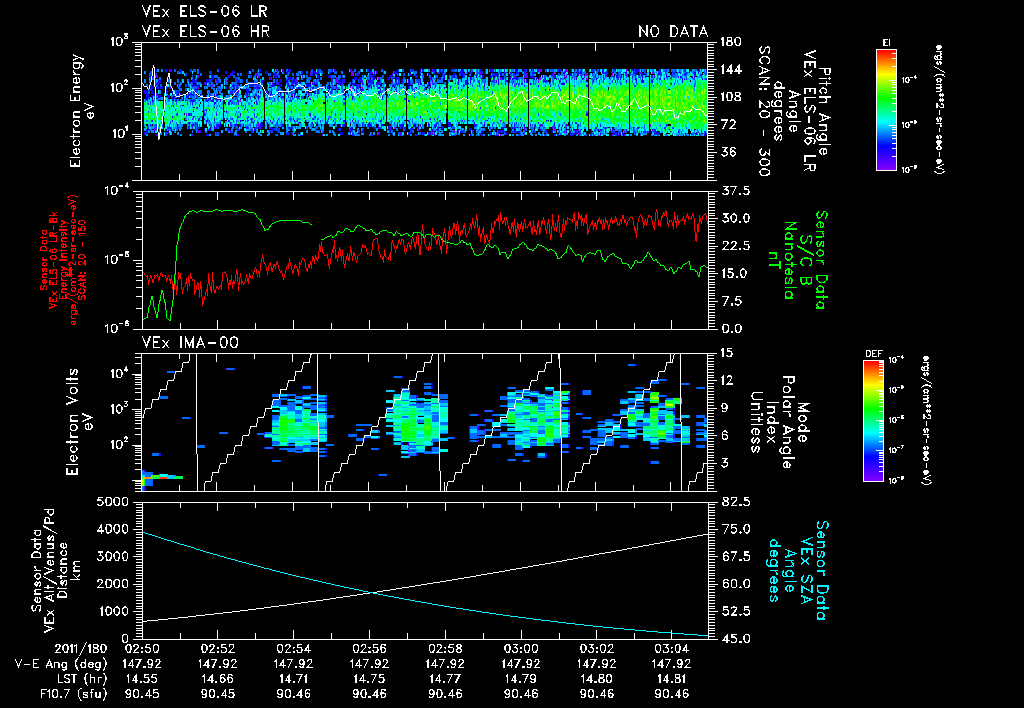1024x708 pixels.
Task: Click the "12" polar angle index tick
Action: point(727,381)
